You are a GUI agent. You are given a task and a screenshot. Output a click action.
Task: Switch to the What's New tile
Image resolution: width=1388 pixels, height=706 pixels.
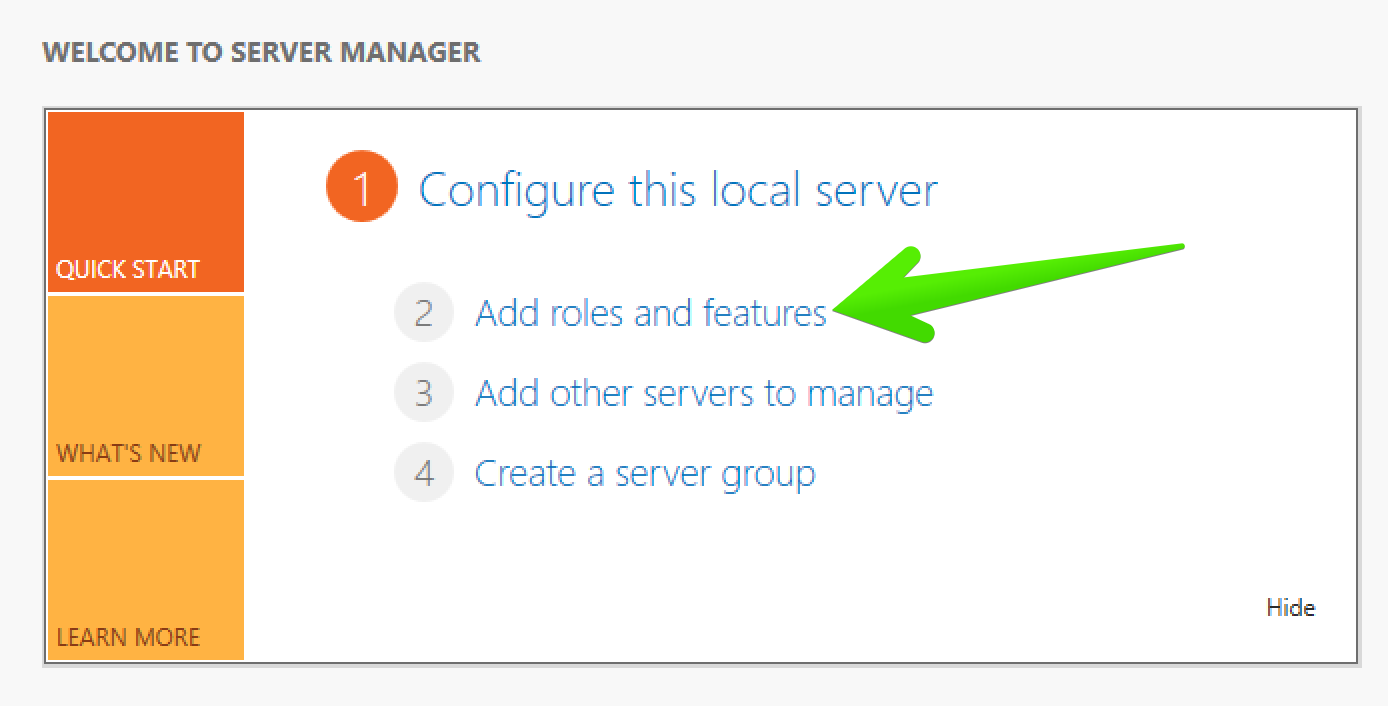click(x=146, y=386)
